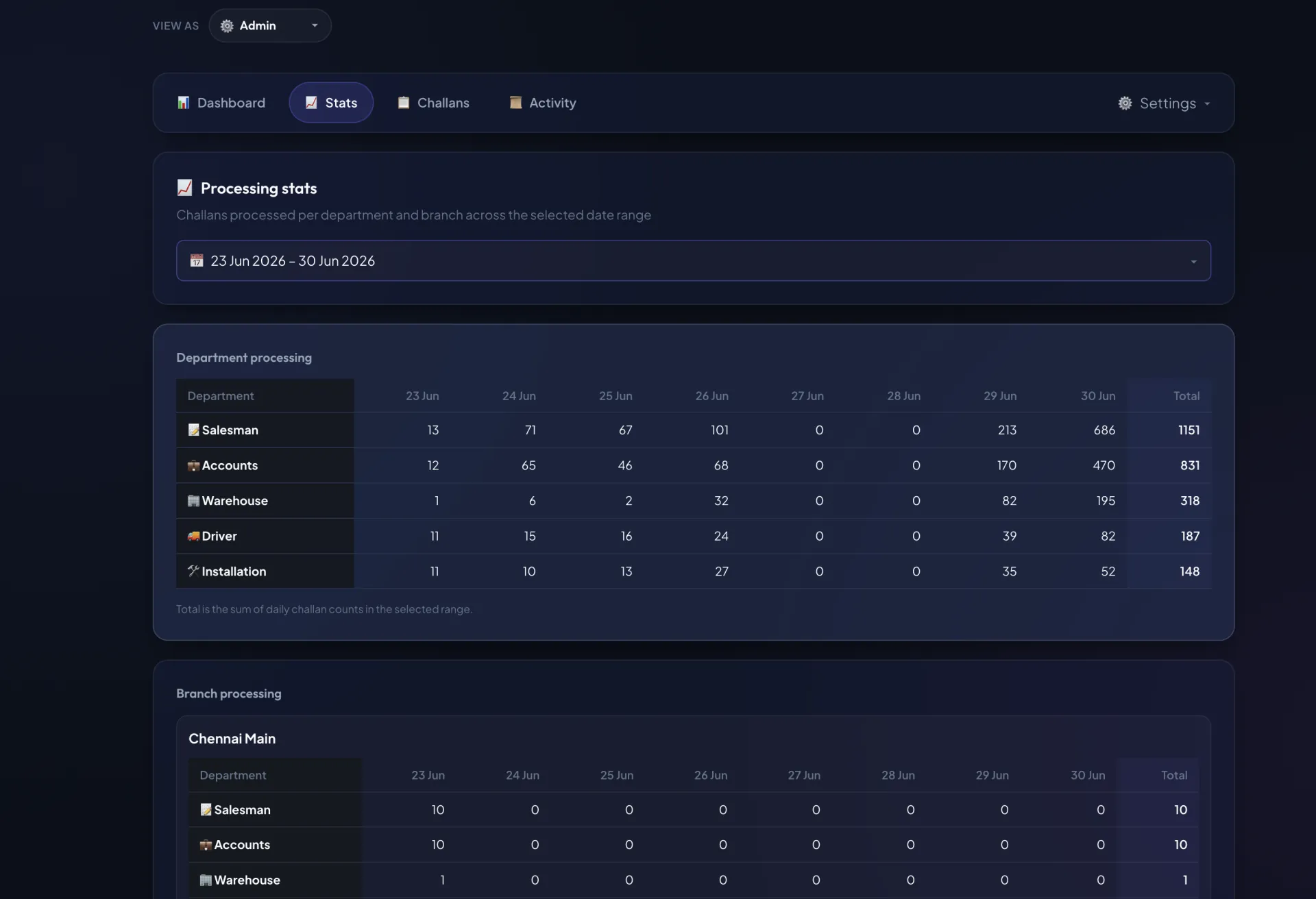Click Warehouse total value 318
This screenshot has height=899, width=1316.
[1190, 500]
